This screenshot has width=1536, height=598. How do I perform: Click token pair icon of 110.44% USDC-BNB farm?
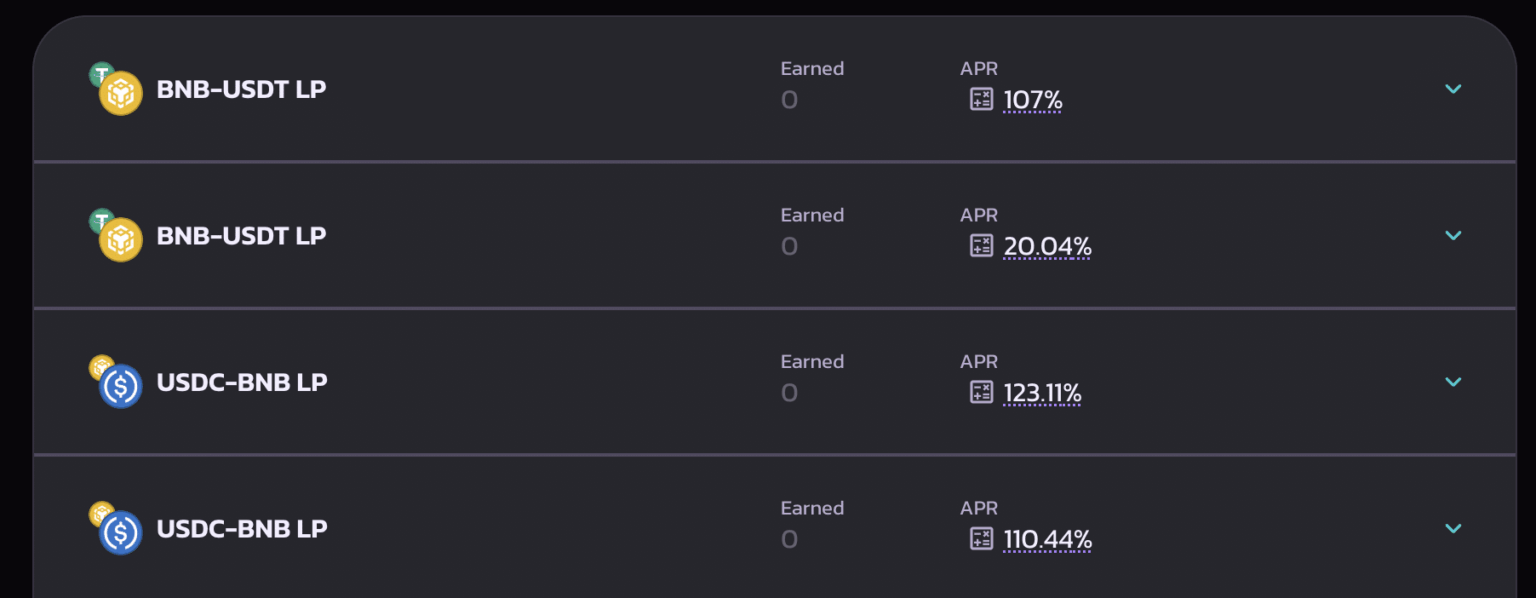click(117, 529)
